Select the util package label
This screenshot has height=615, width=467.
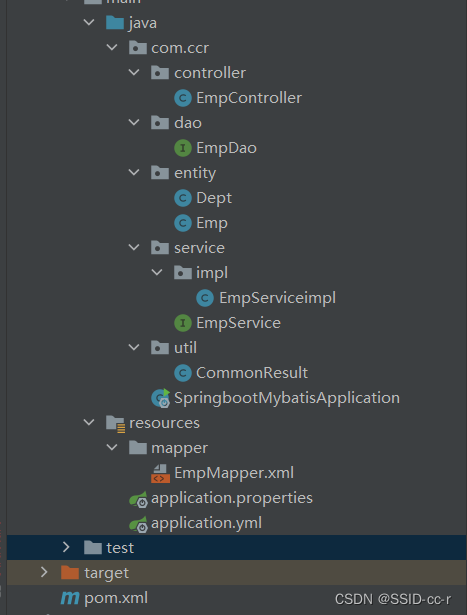[185, 348]
